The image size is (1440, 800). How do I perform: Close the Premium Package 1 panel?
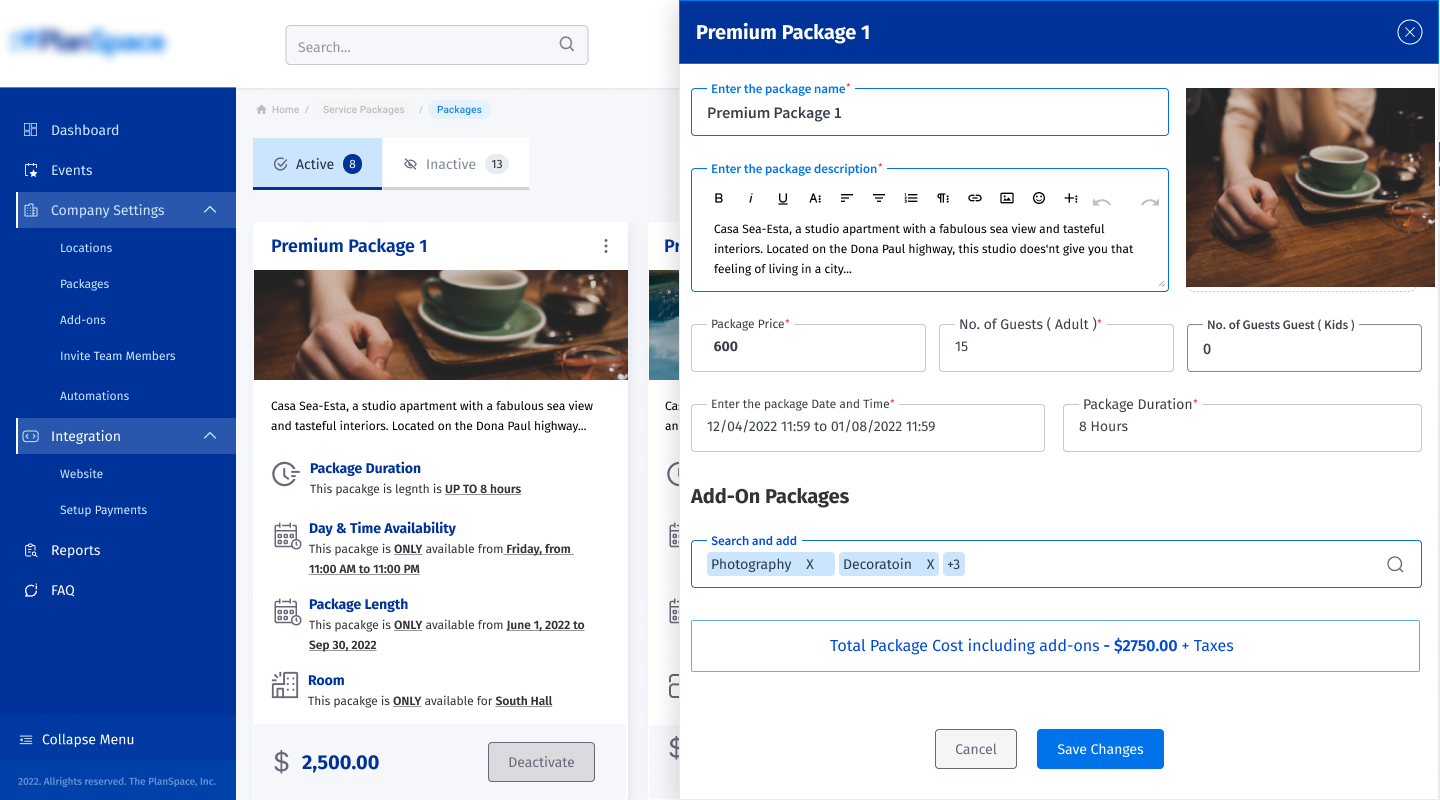1409,32
